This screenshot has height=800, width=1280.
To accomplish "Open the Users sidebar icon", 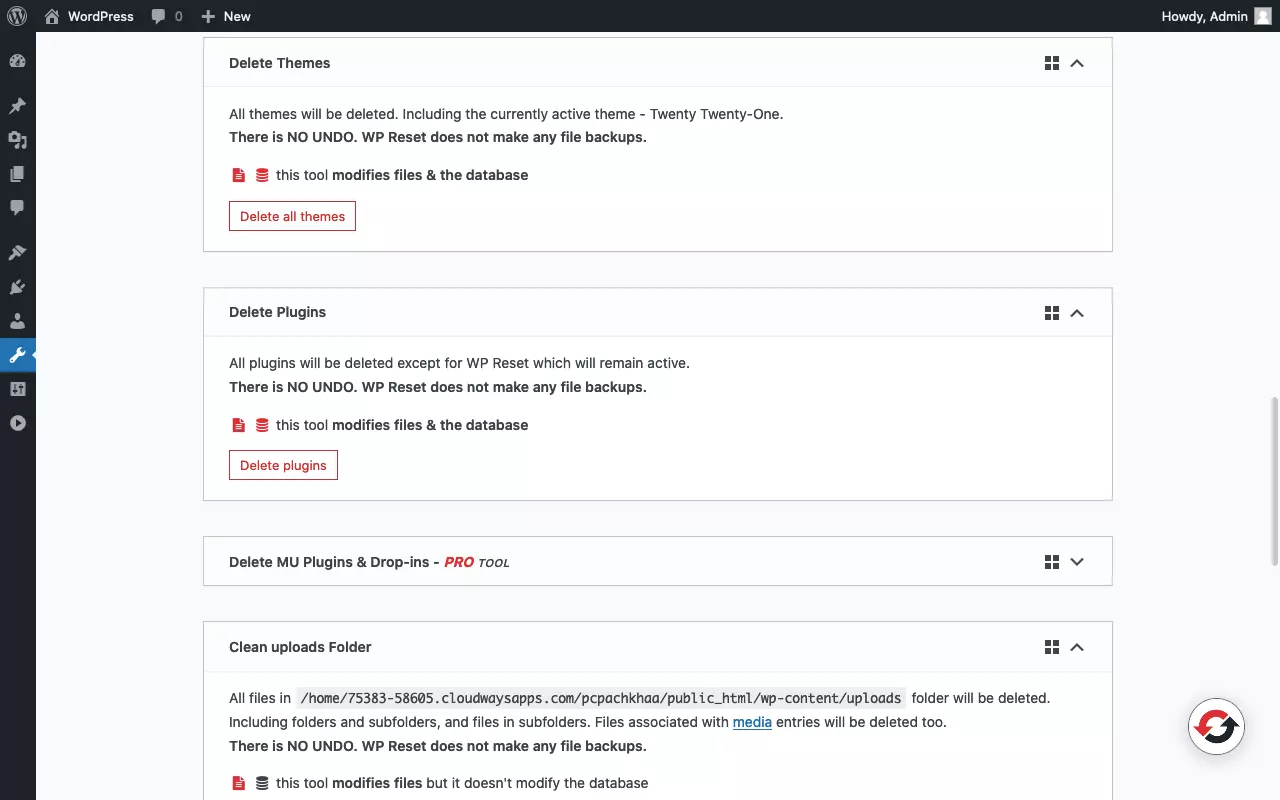I will click(17, 321).
